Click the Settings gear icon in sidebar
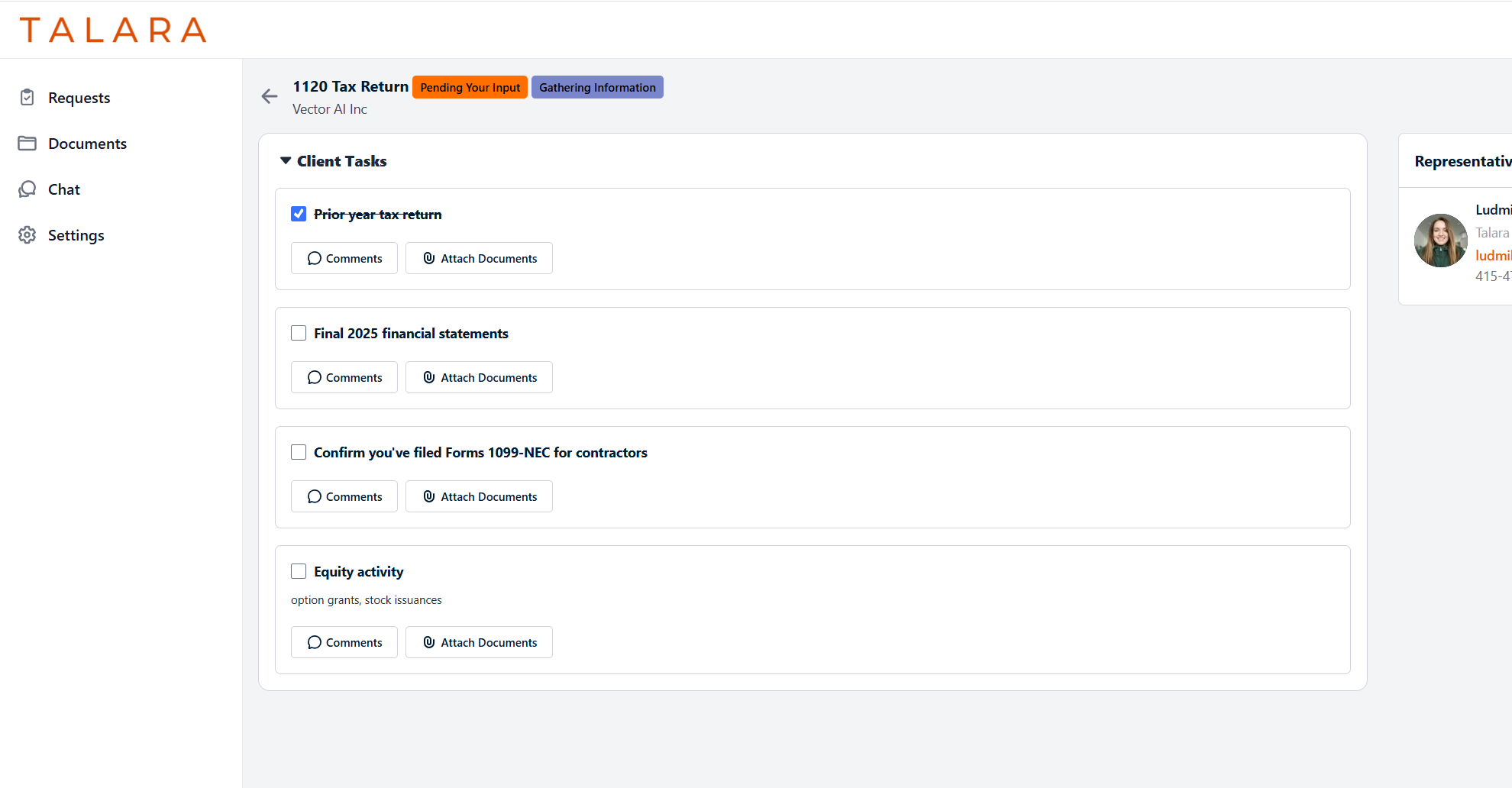 [27, 235]
